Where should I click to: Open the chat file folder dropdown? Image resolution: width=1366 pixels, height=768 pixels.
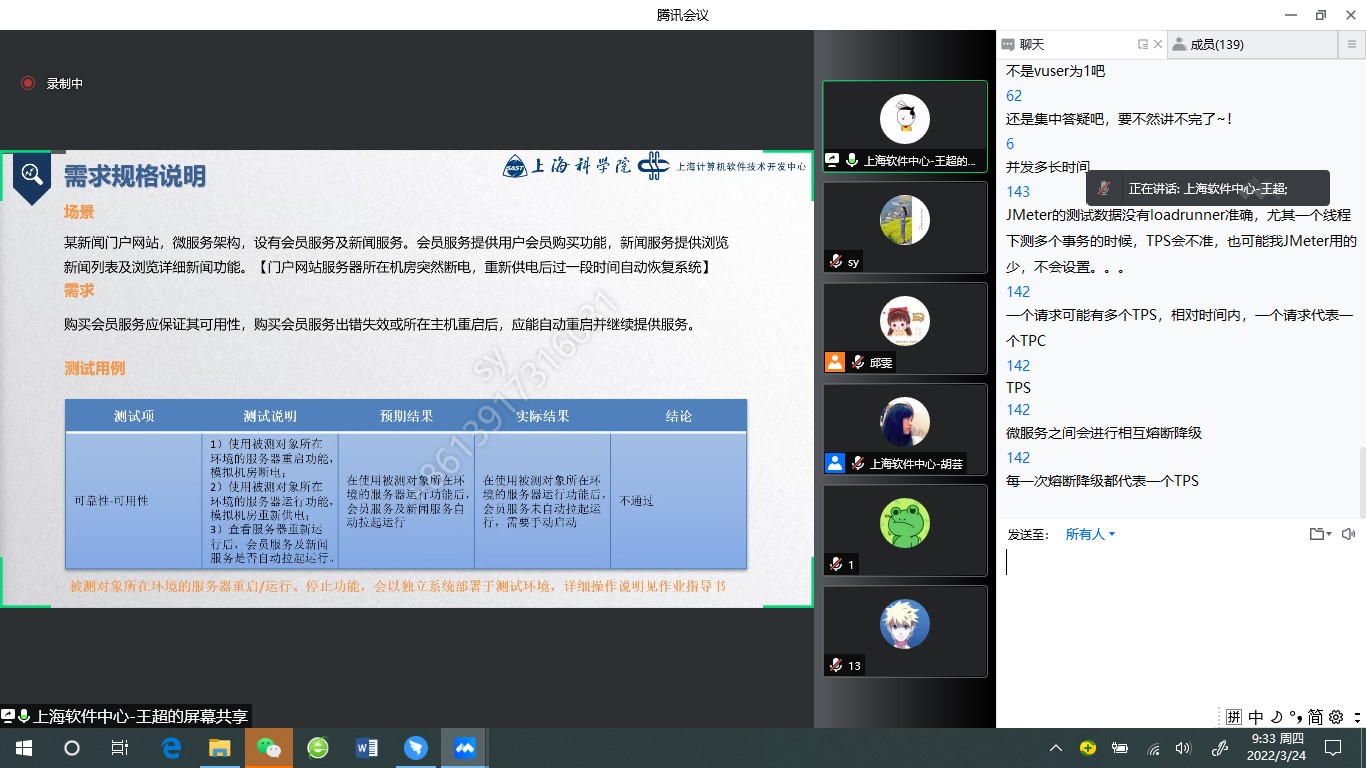point(1320,534)
